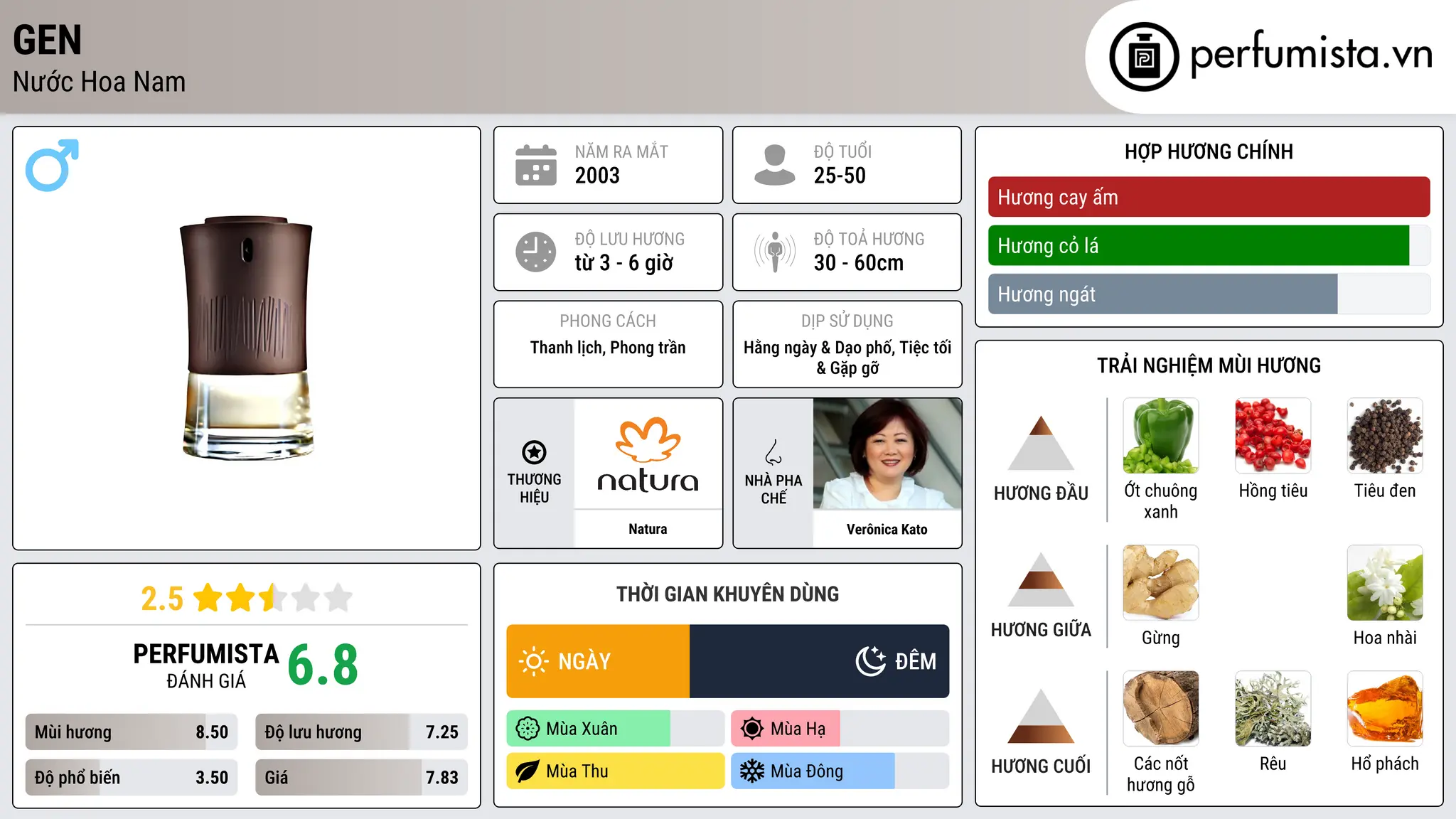Click the red Hương cay ấm bar
This screenshot has height=819, width=1456.
coord(1209,197)
